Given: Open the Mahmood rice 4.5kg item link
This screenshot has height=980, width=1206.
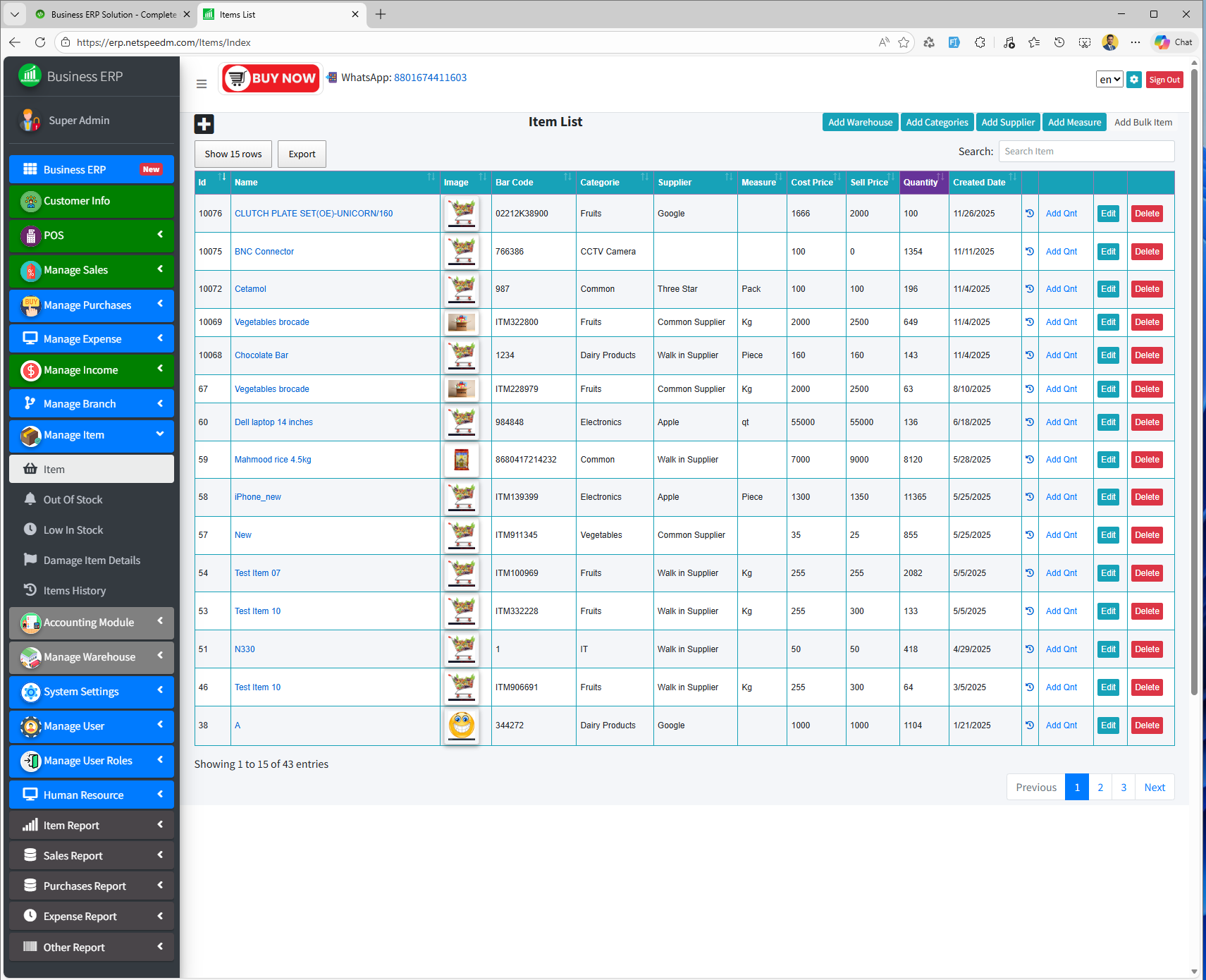Looking at the screenshot, I should coord(273,459).
